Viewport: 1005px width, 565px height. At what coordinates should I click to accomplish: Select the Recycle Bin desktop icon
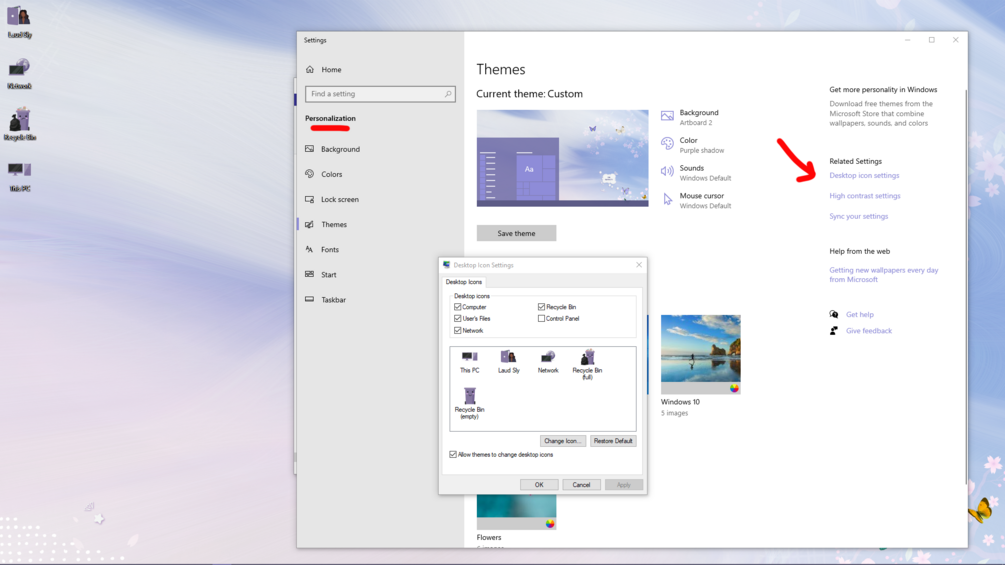tap(19, 124)
